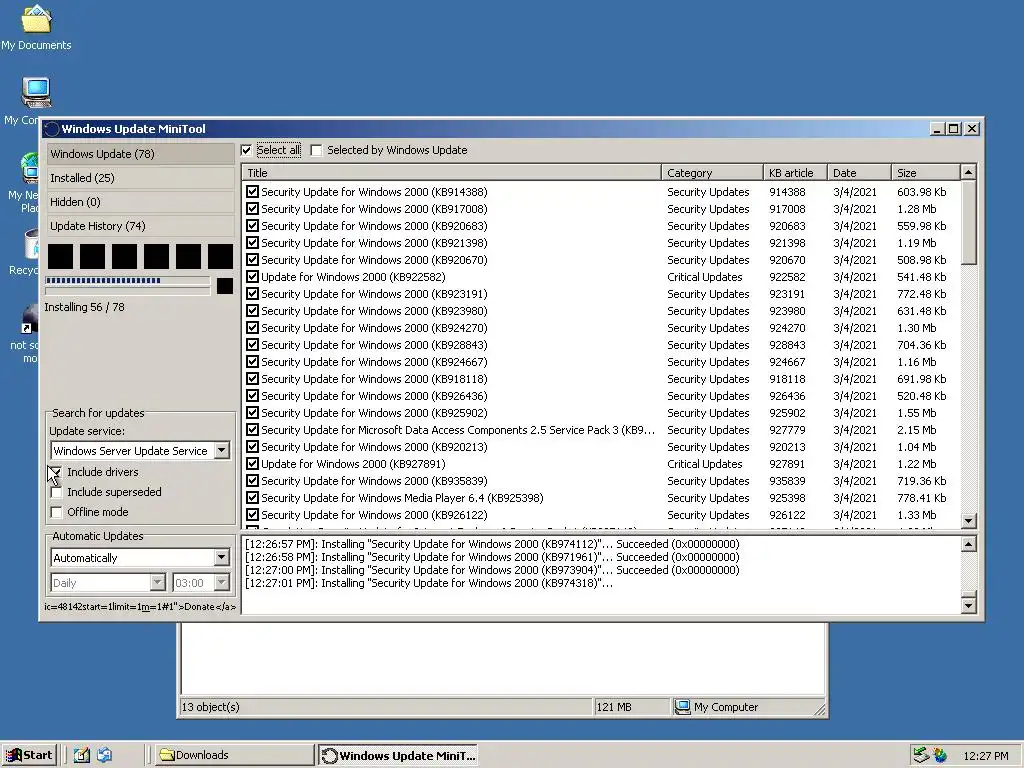
Task: Open My Computer desktop icon
Action: (36, 93)
